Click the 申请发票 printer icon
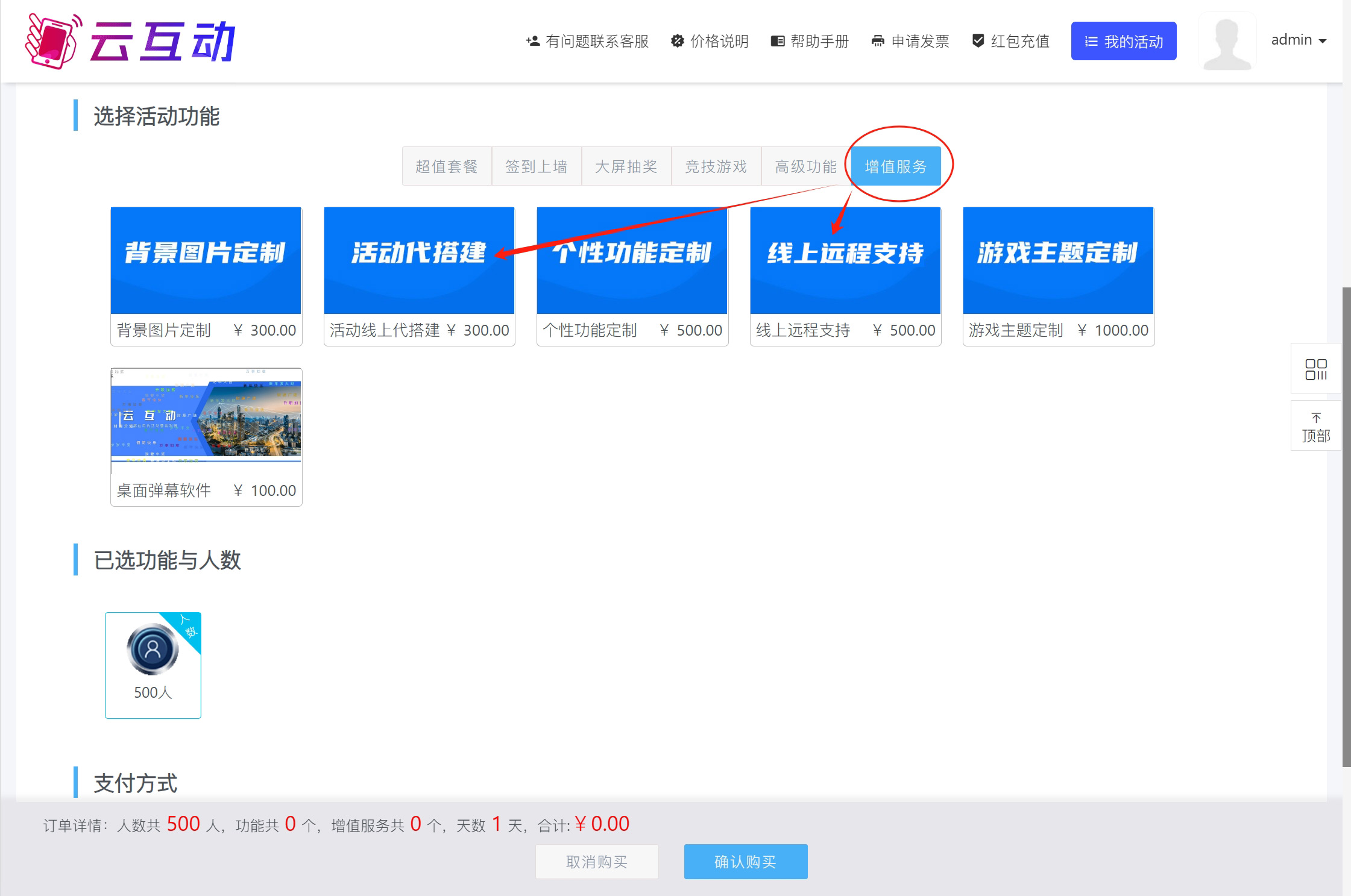Viewport: 1351px width, 896px height. click(x=878, y=41)
